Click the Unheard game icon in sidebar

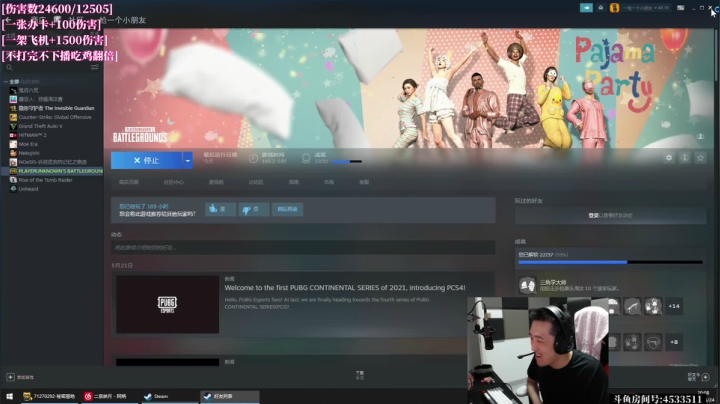(13, 189)
